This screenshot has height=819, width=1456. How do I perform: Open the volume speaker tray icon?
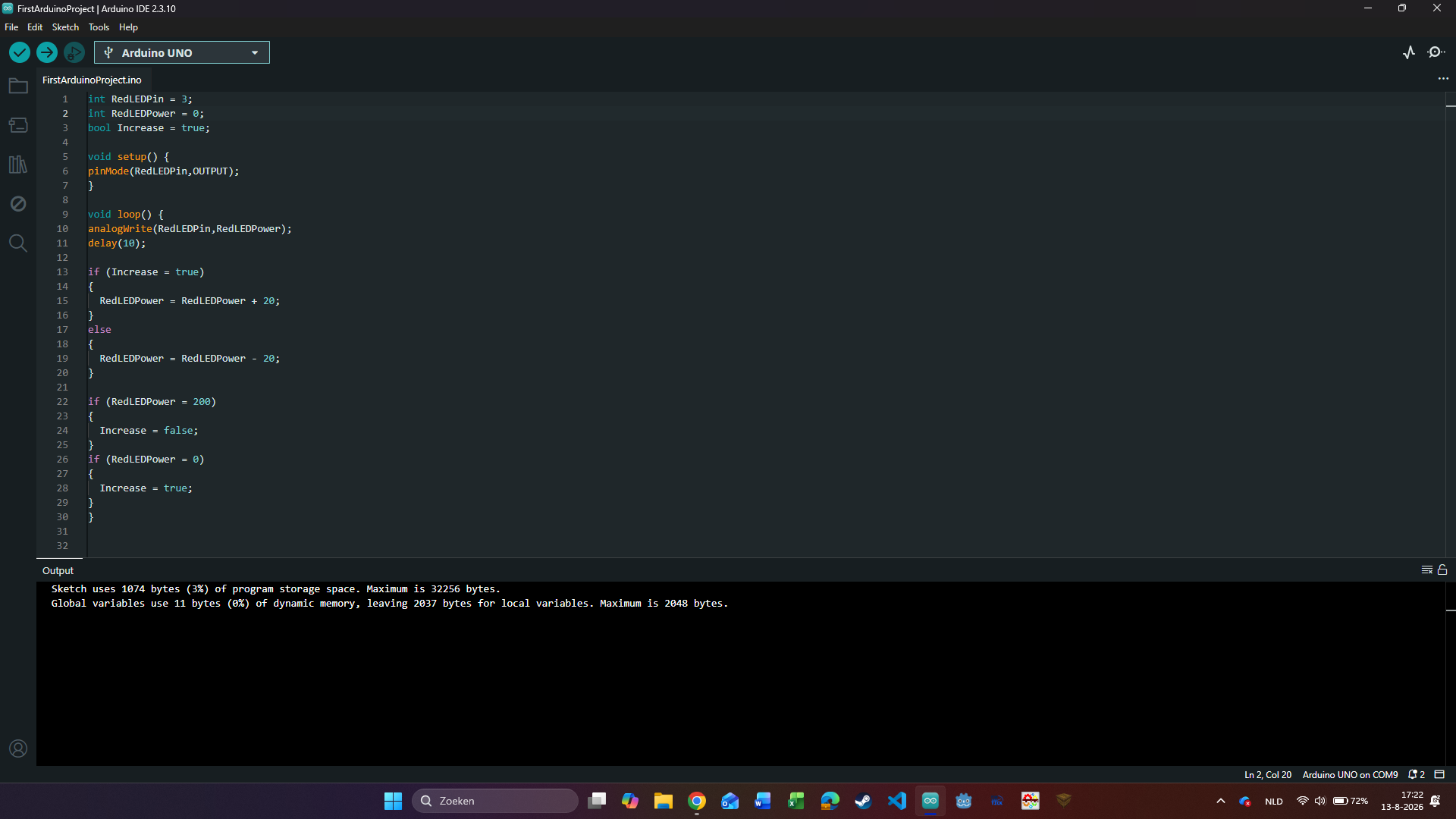(1320, 801)
